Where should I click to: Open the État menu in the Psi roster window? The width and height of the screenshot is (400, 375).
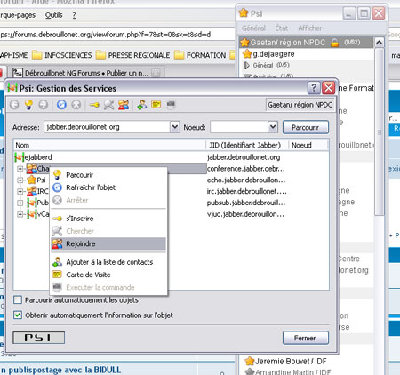click(282, 28)
